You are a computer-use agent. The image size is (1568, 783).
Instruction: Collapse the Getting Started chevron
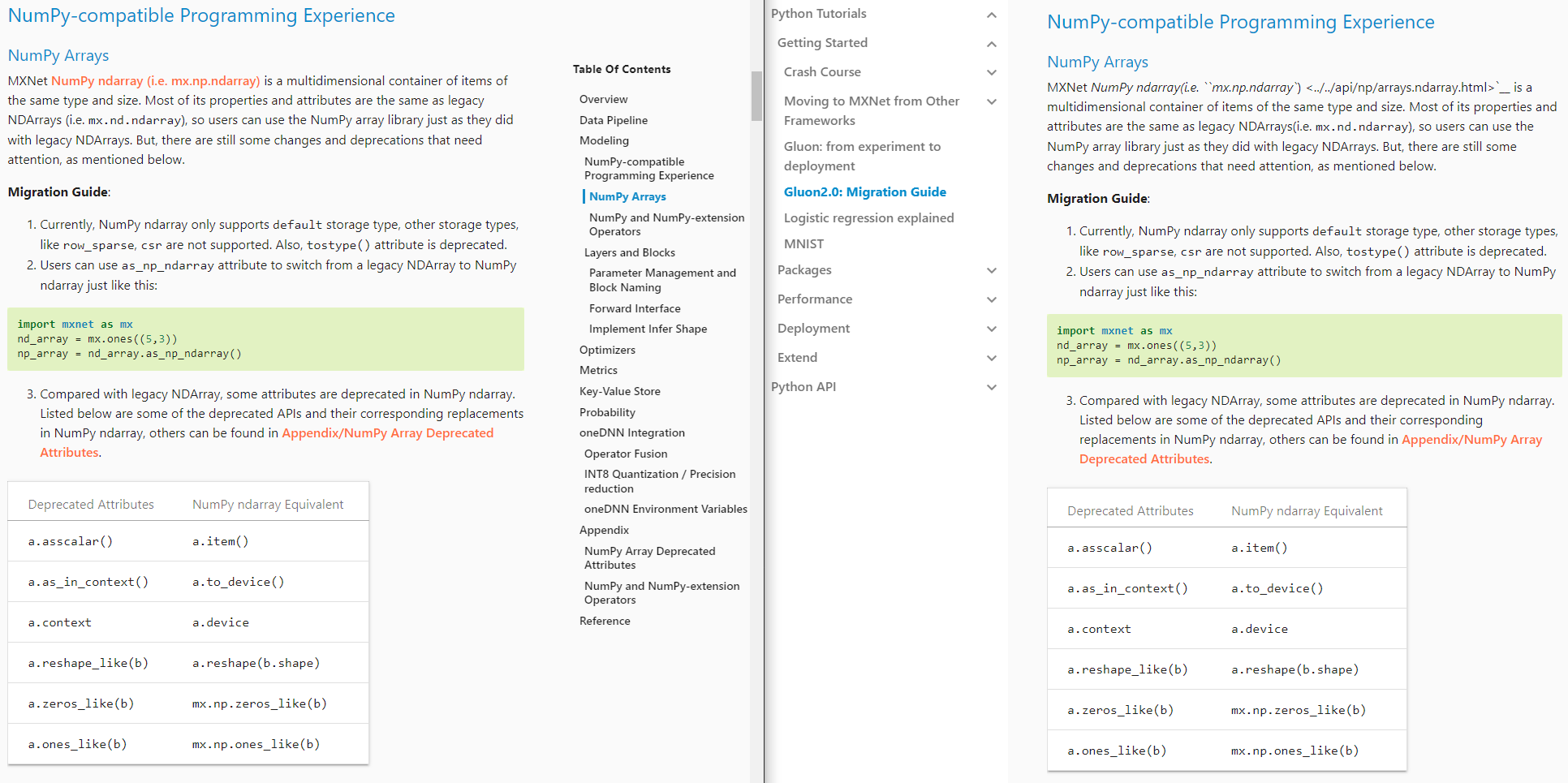pos(991,44)
